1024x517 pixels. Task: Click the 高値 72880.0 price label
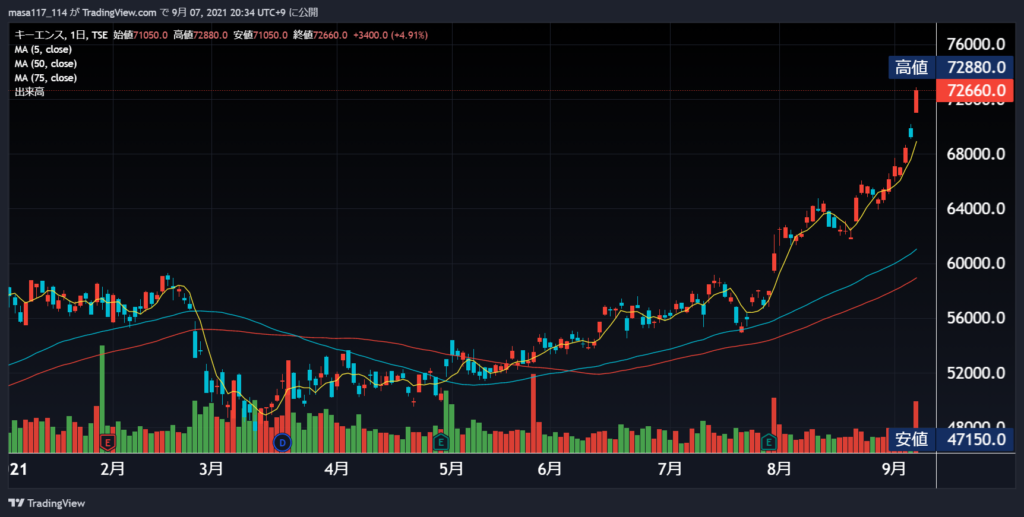tap(951, 67)
